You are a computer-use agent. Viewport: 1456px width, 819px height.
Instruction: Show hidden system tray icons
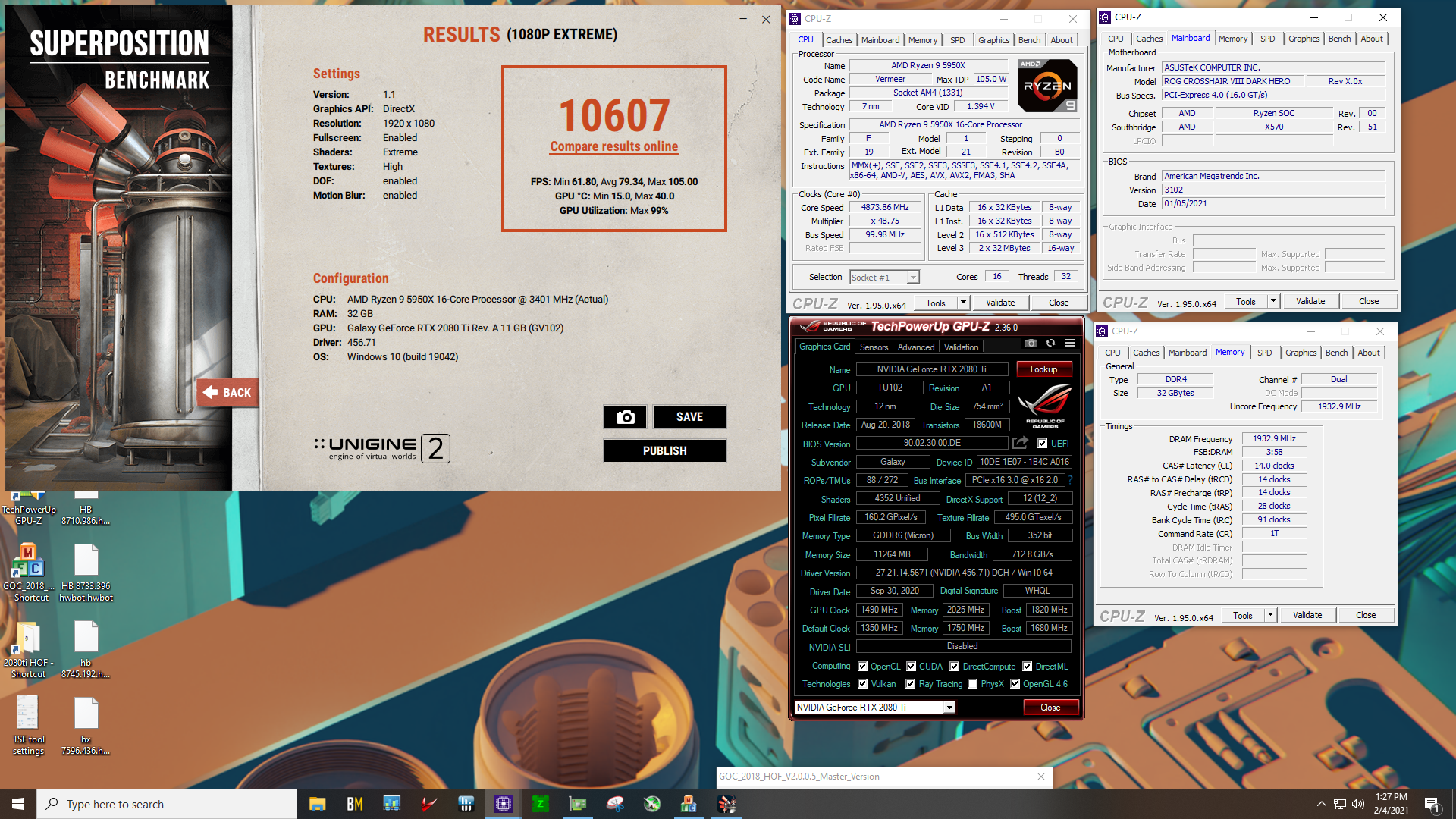1321,804
